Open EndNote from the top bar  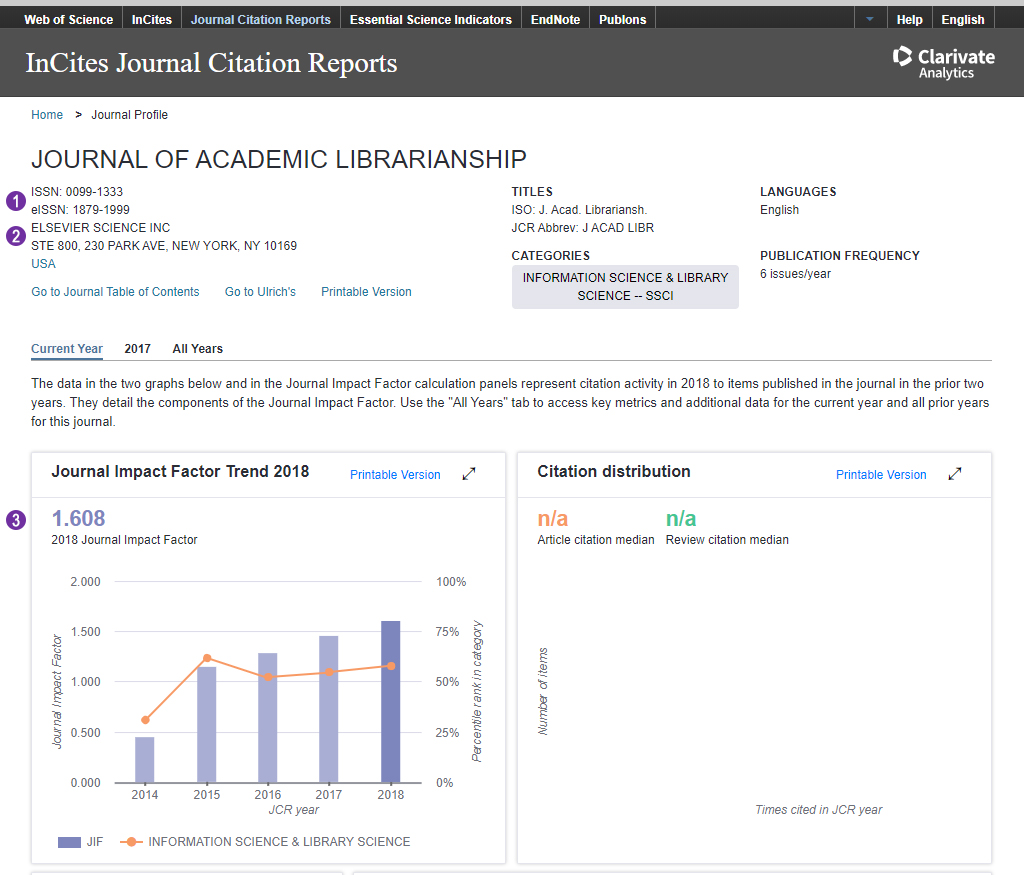pos(555,20)
